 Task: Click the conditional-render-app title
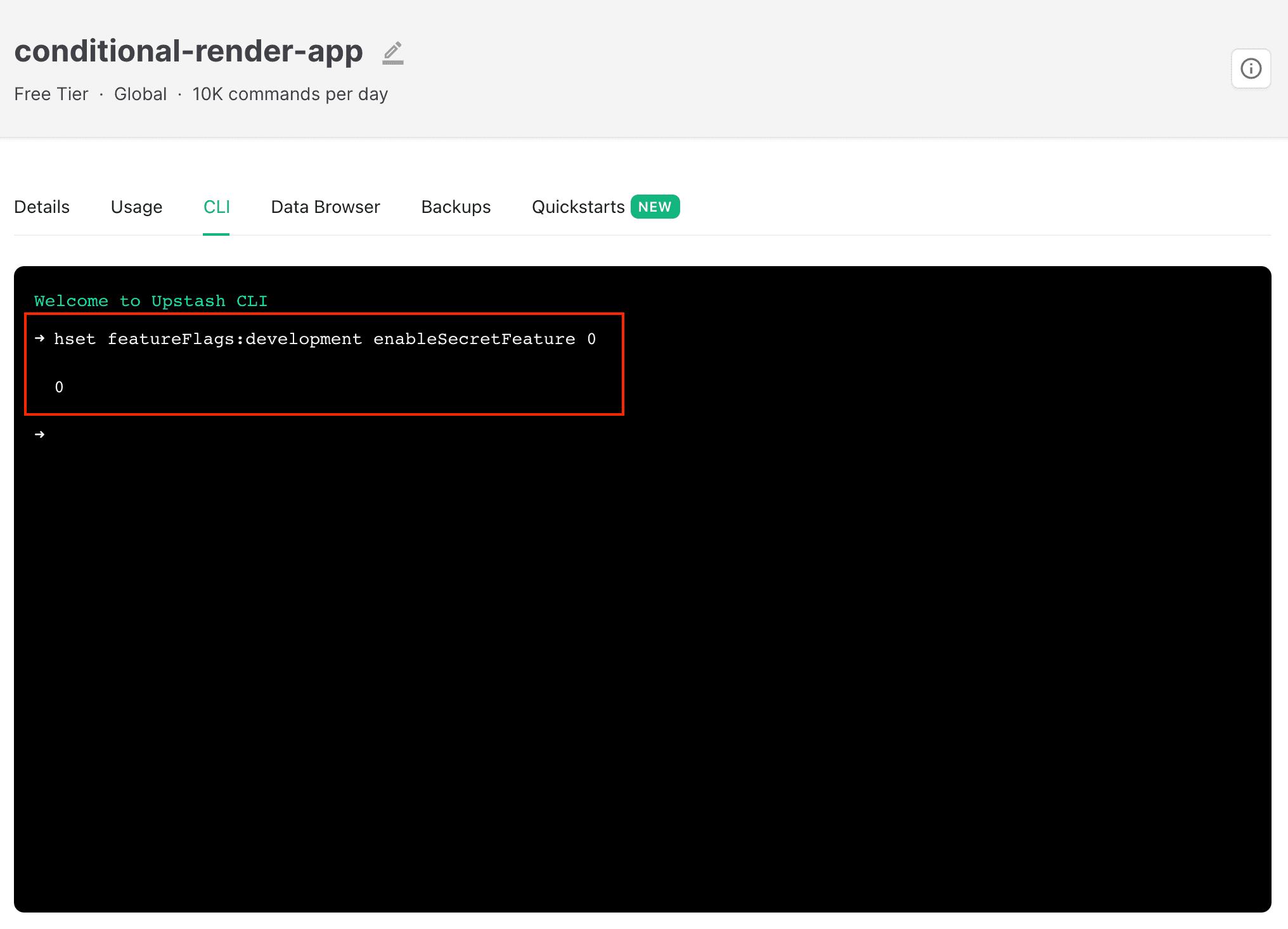pyautogui.click(x=189, y=51)
